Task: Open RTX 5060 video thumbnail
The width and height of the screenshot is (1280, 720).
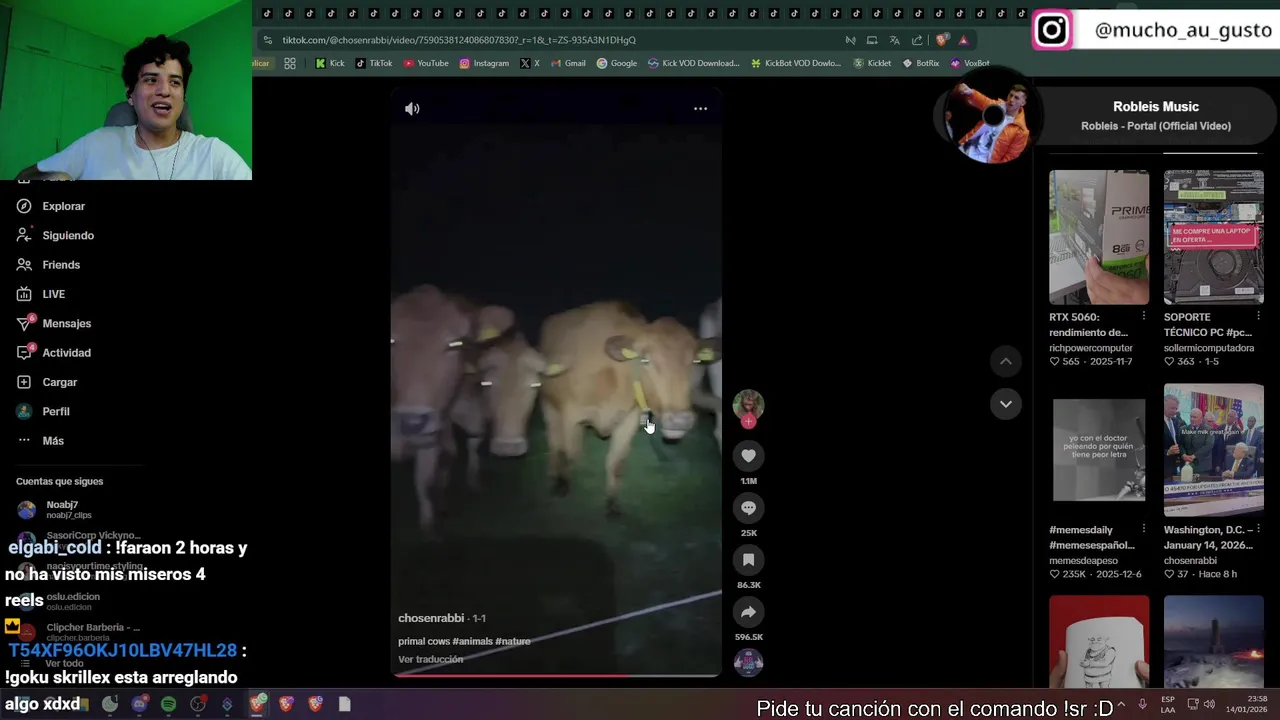Action: tap(1099, 237)
